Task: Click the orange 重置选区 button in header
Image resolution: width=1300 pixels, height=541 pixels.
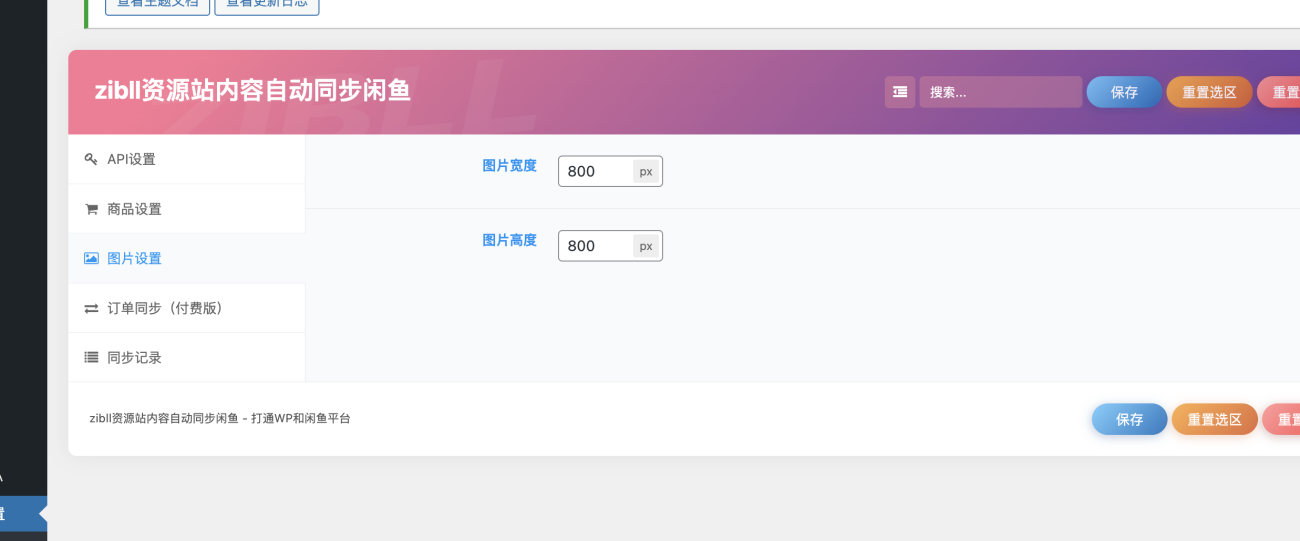Action: (1209, 92)
